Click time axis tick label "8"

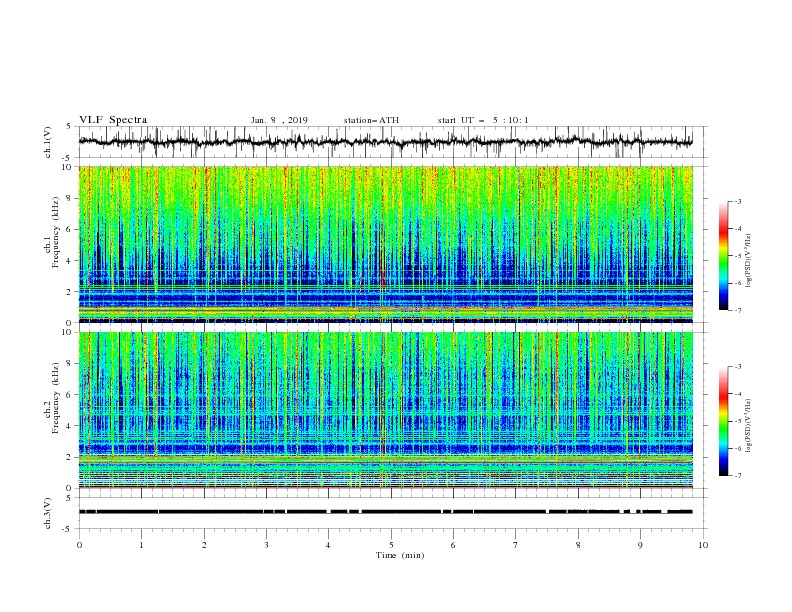tap(578, 545)
